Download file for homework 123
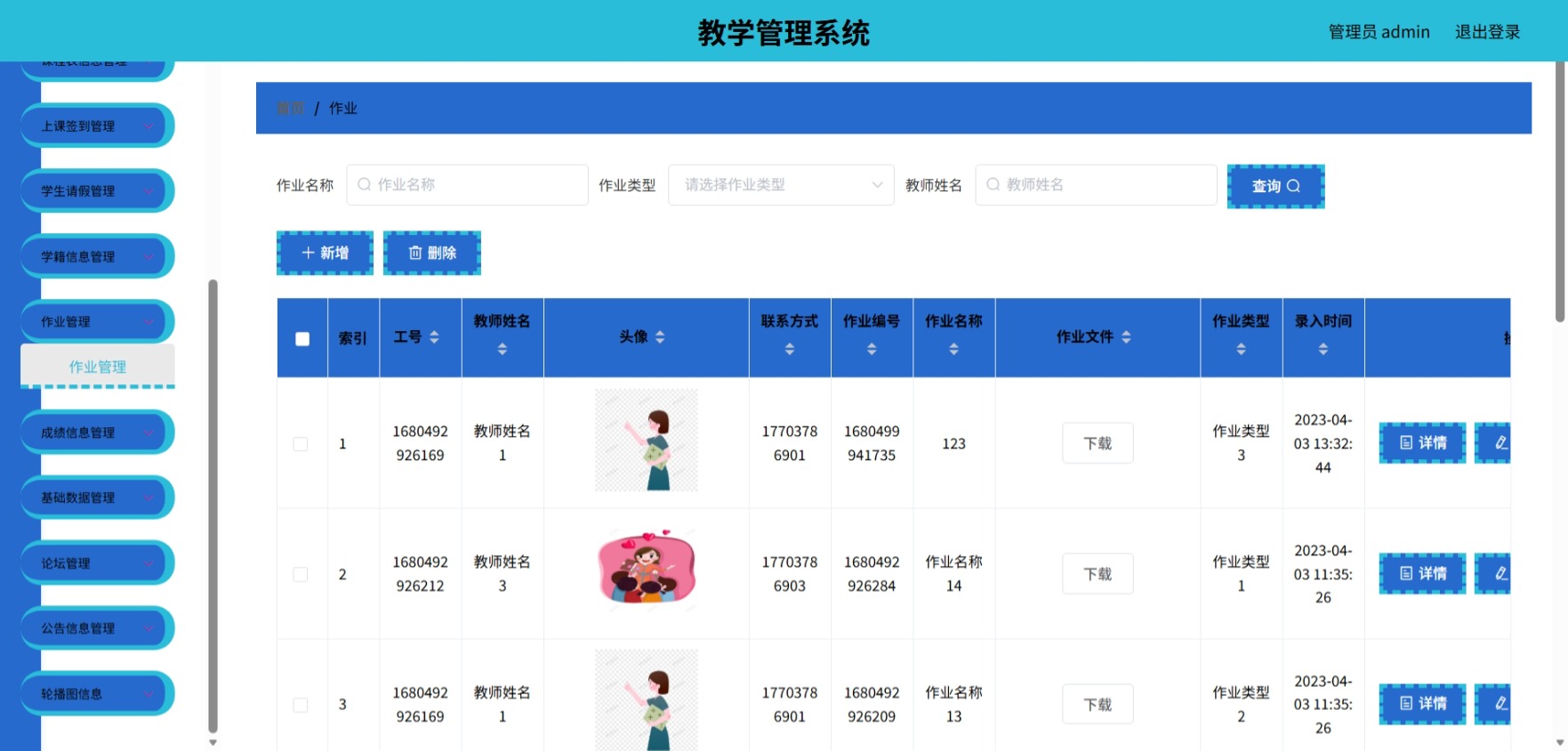This screenshot has height=751, width=1568. (x=1098, y=443)
